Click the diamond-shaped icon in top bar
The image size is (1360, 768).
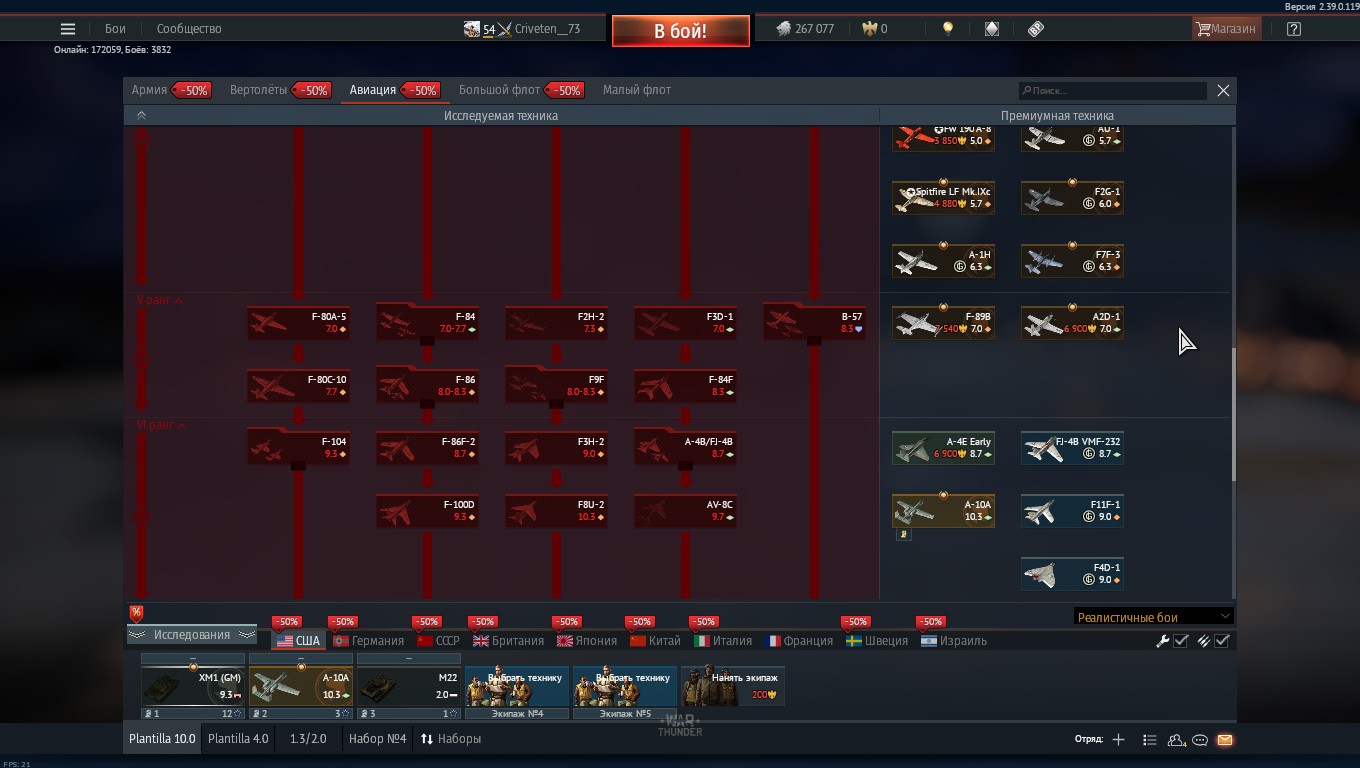click(x=992, y=29)
